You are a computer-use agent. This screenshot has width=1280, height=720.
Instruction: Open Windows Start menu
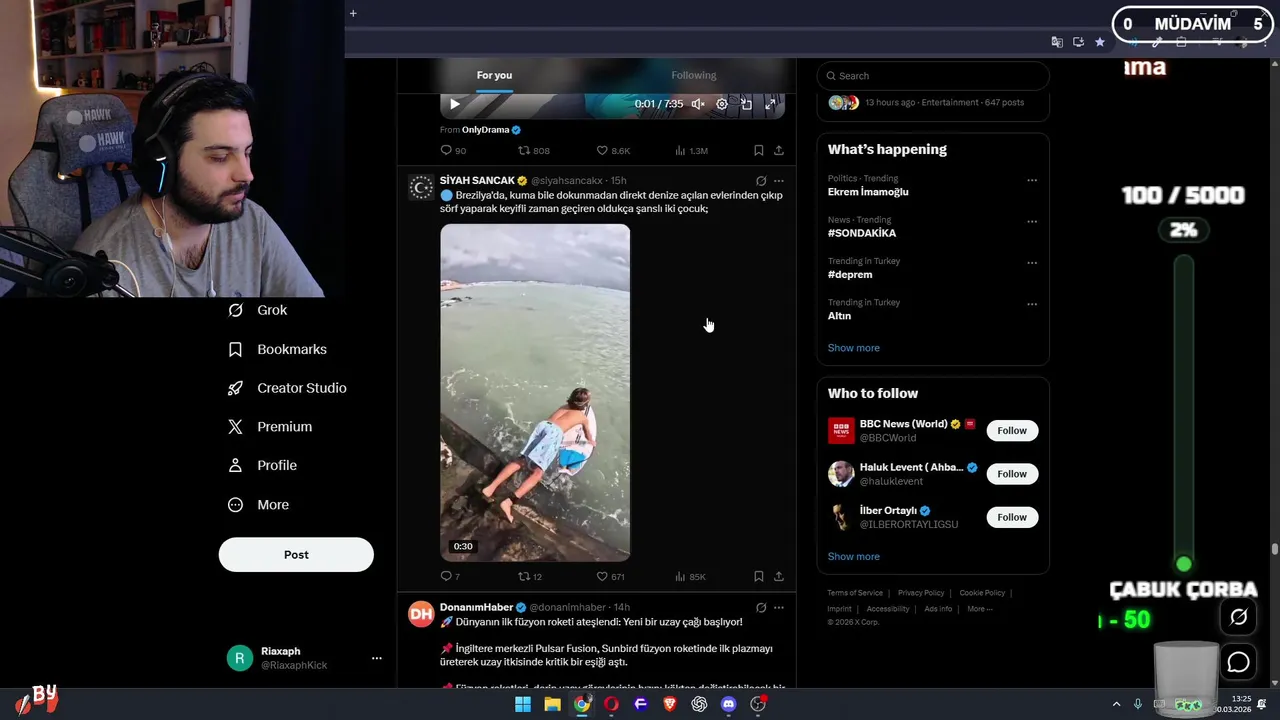[x=523, y=704]
